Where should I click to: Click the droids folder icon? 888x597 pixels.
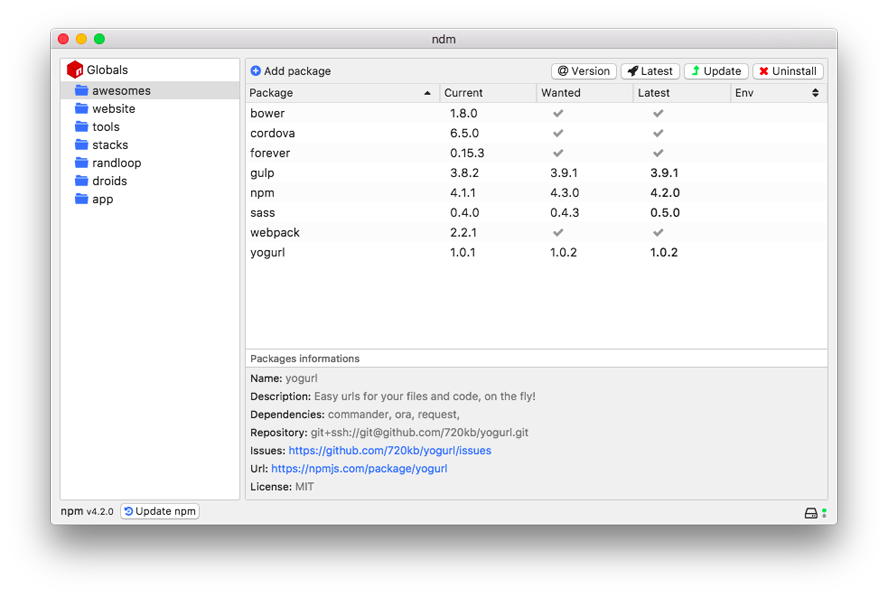[82, 181]
